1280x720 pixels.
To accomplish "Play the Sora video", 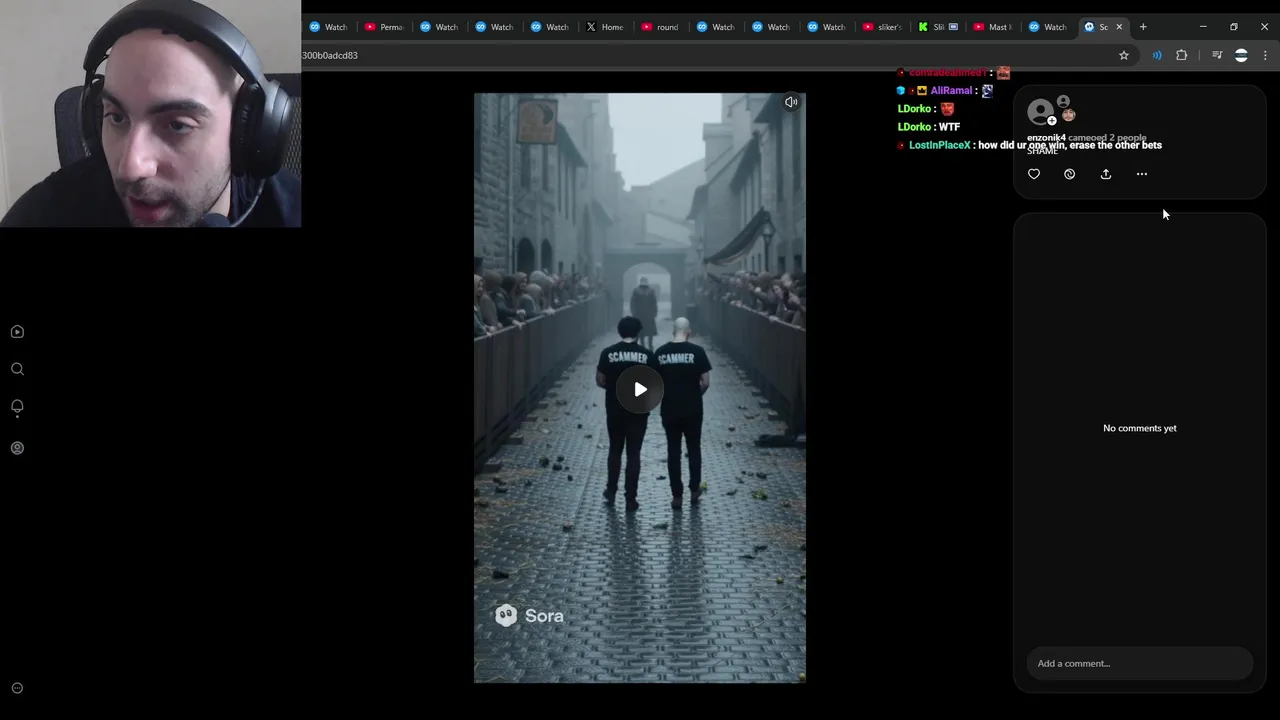I will [640, 389].
